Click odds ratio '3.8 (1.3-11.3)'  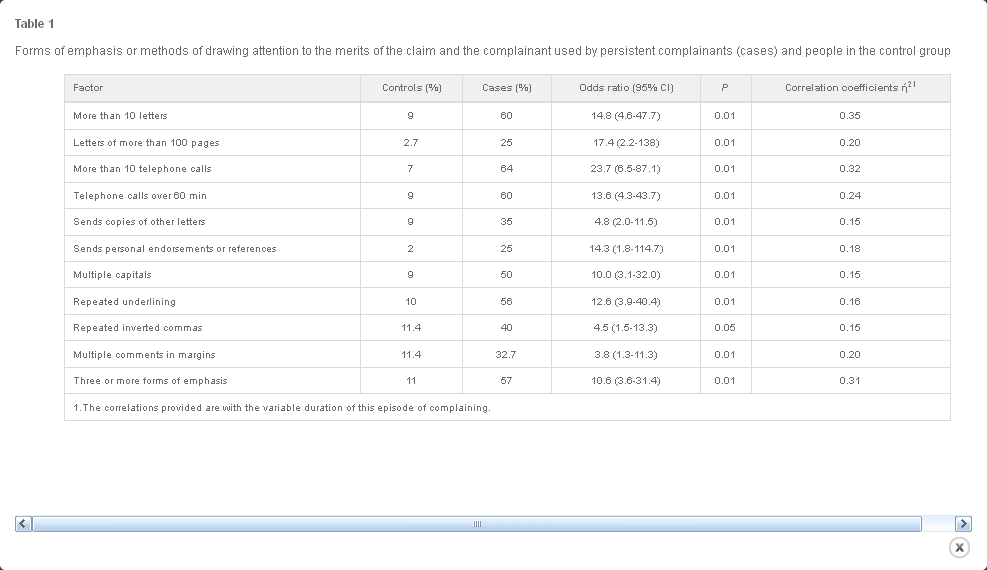tap(626, 355)
